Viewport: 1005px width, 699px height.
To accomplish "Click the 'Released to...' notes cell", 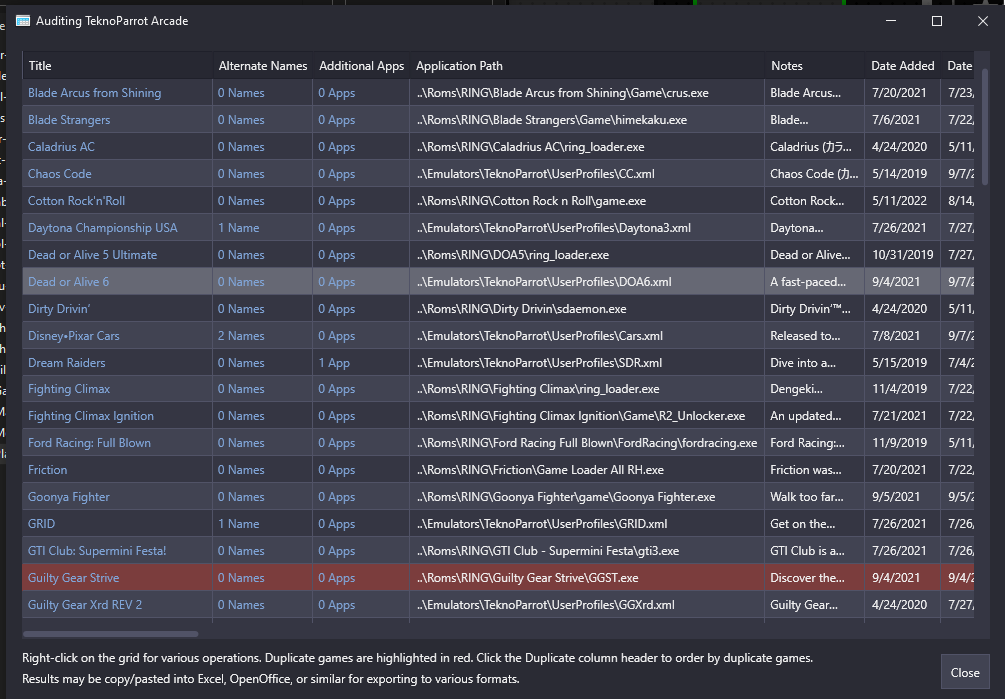I will (814, 335).
